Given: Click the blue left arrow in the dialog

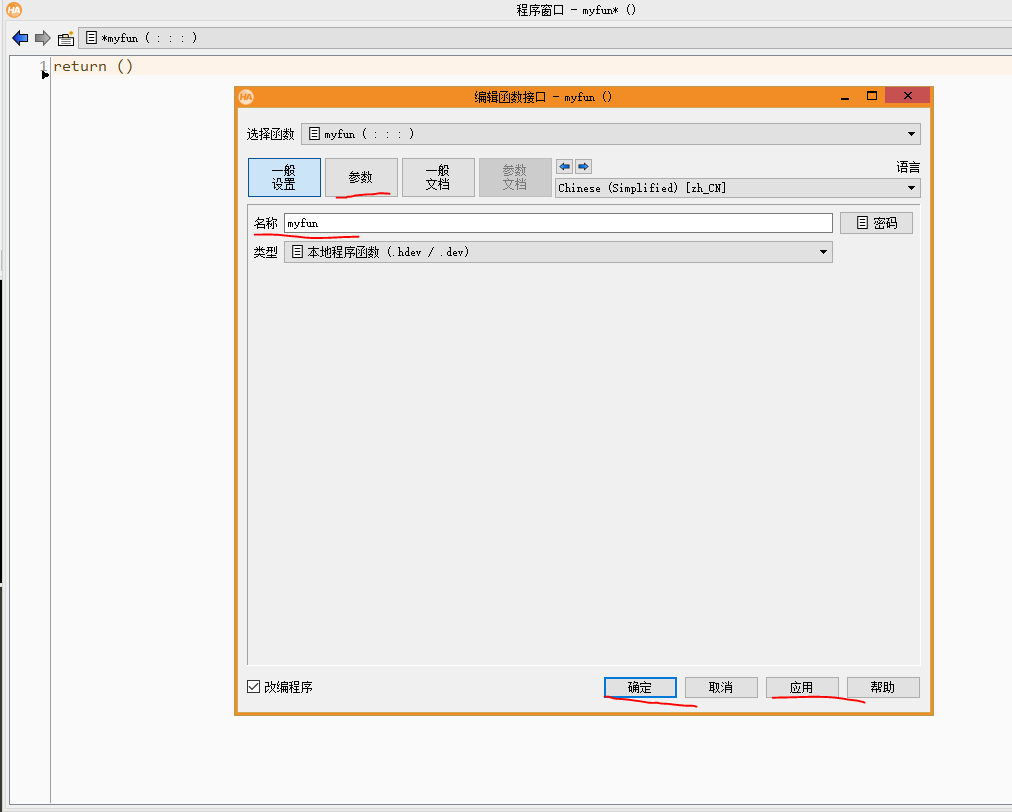Looking at the screenshot, I should pyautogui.click(x=563, y=166).
